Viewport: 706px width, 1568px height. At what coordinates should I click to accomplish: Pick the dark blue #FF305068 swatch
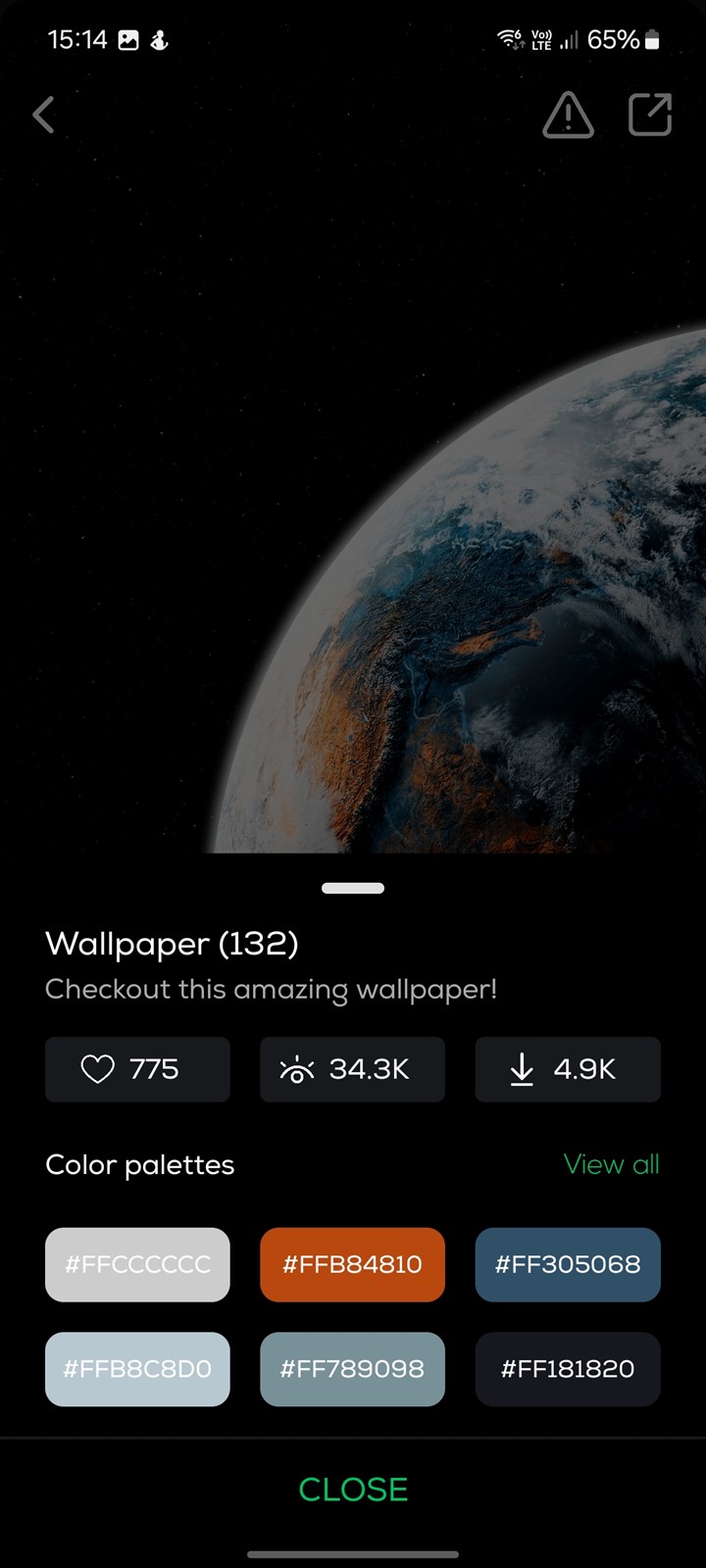tap(568, 1264)
